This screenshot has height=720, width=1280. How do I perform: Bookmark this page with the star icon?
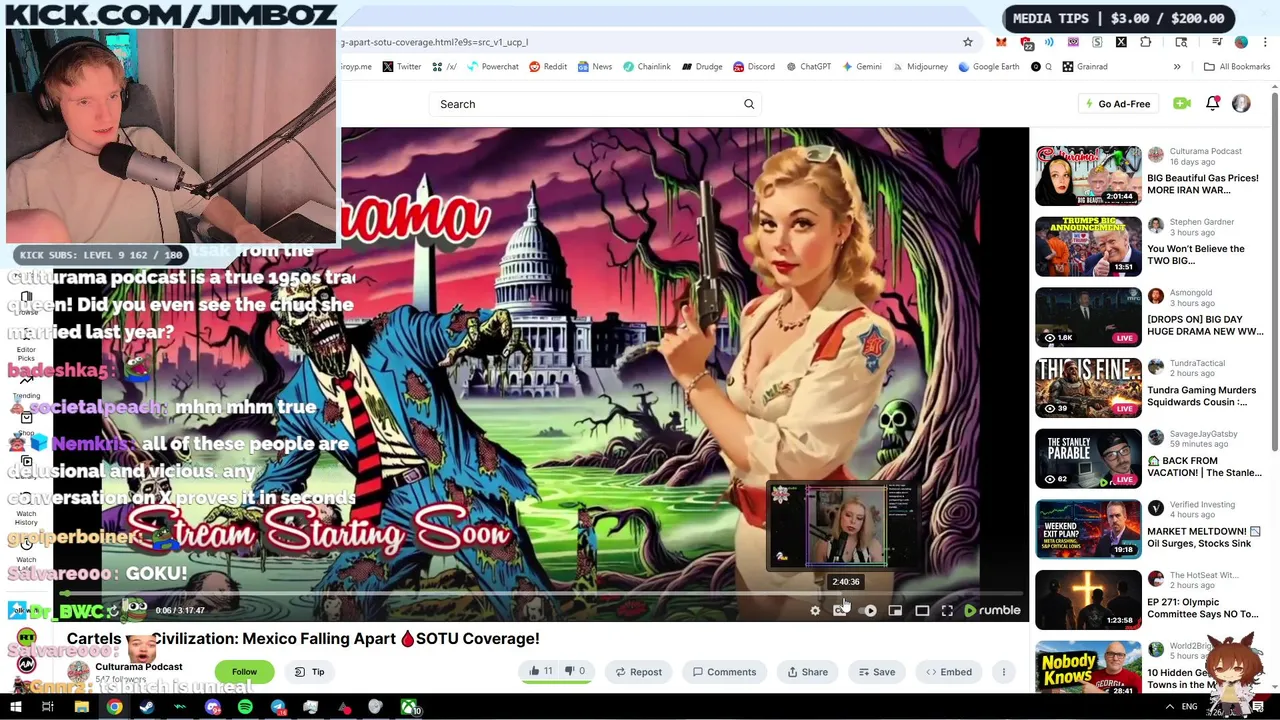coord(968,42)
